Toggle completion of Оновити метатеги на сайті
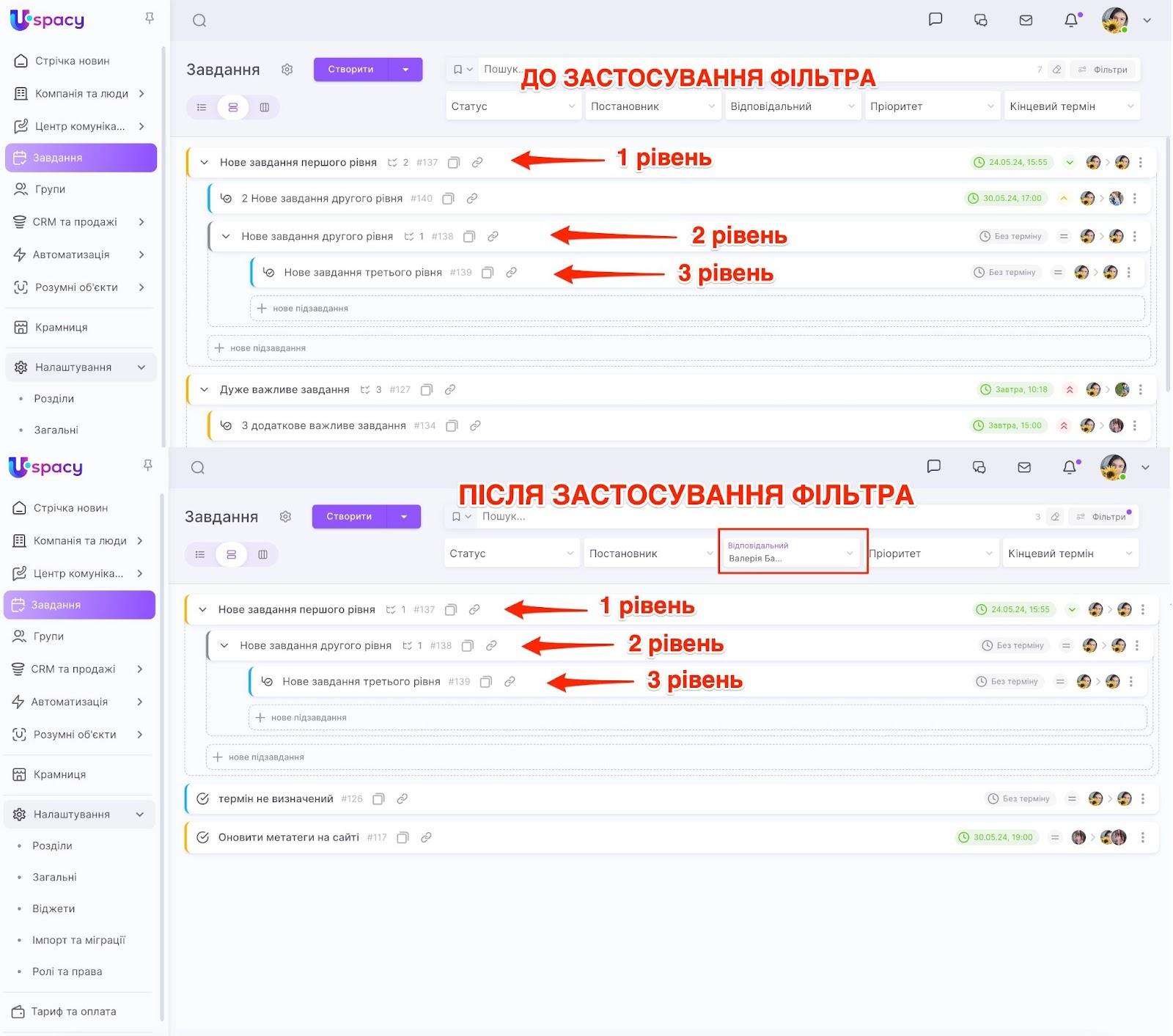1173x1036 pixels. click(203, 837)
